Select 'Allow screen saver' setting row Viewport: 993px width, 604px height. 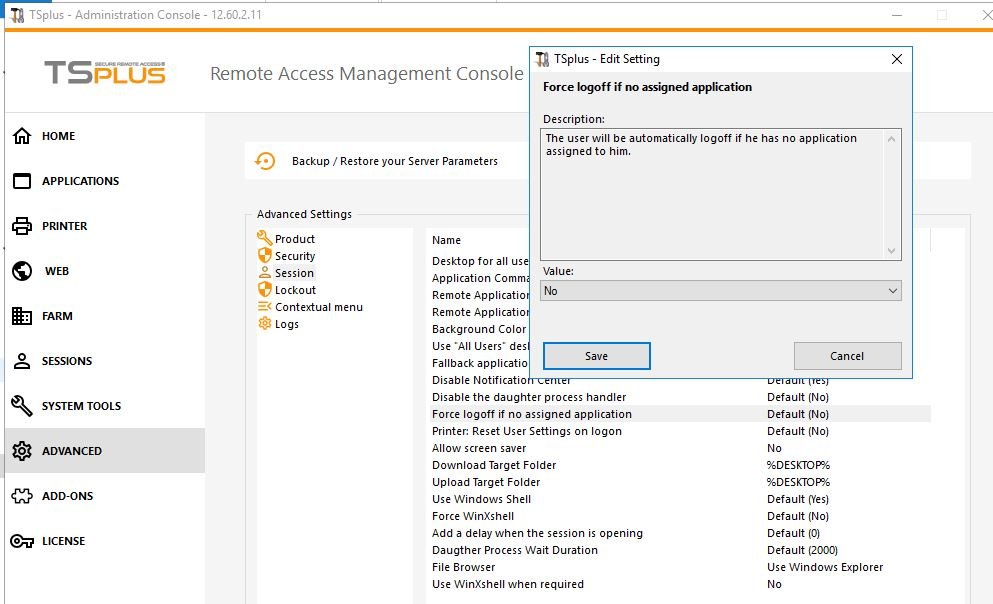point(681,448)
